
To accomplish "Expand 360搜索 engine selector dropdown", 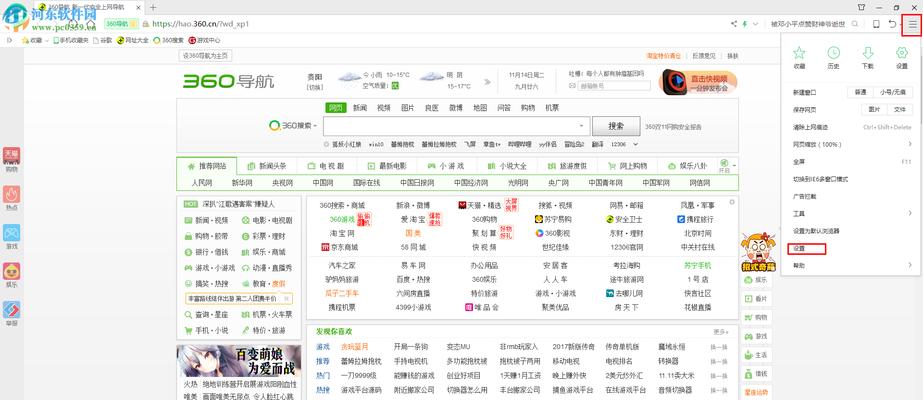I will click(315, 125).
